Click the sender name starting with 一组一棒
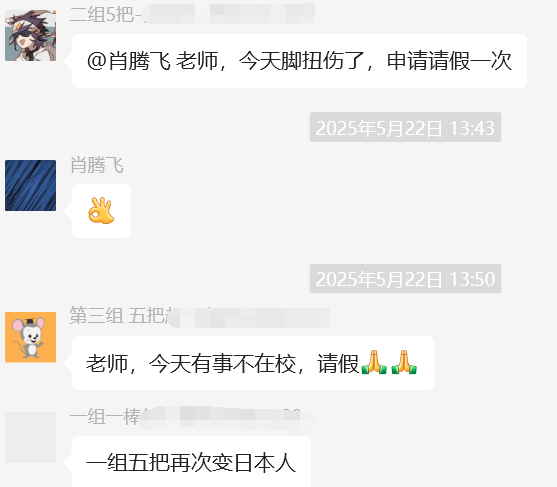The height and width of the screenshot is (487, 557). [192, 416]
